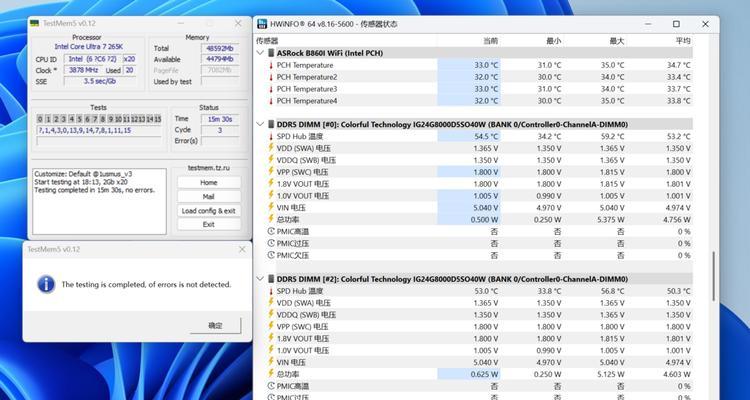Collapse the DDR5 DIMM [#2] sensor group
The width and height of the screenshot is (750, 400).
[260, 279]
